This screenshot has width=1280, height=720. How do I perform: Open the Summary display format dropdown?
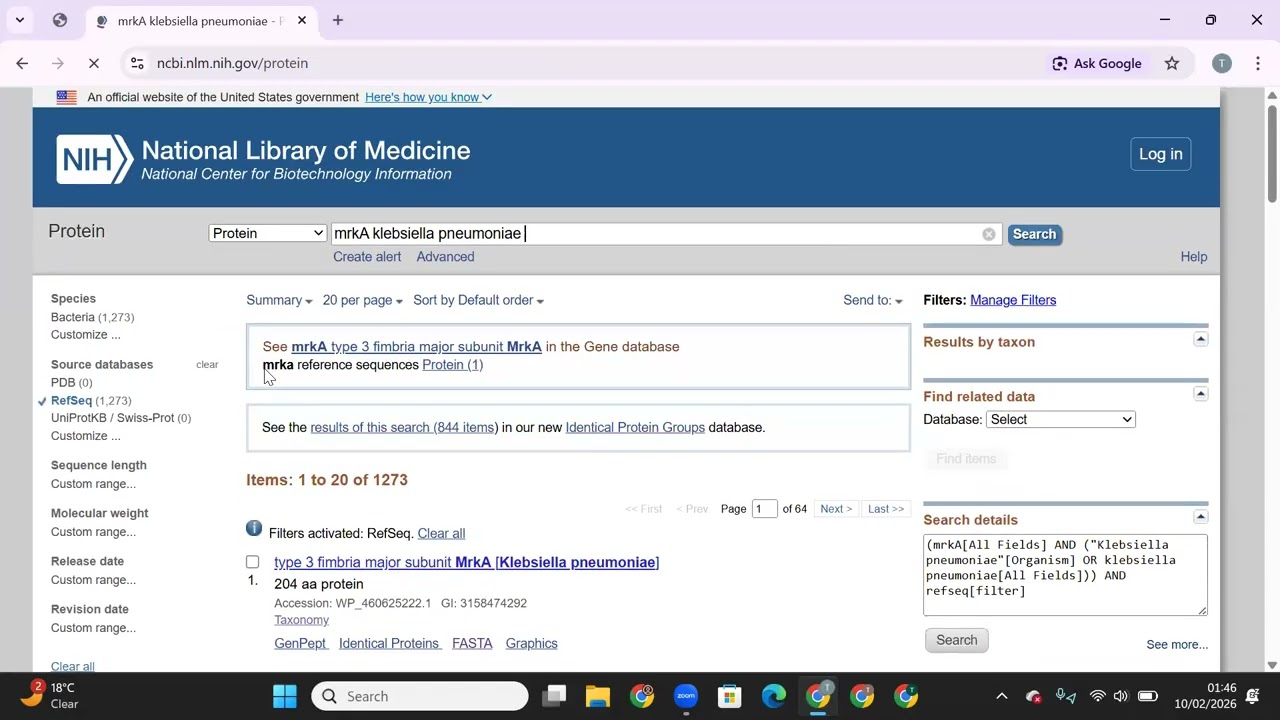tap(279, 300)
